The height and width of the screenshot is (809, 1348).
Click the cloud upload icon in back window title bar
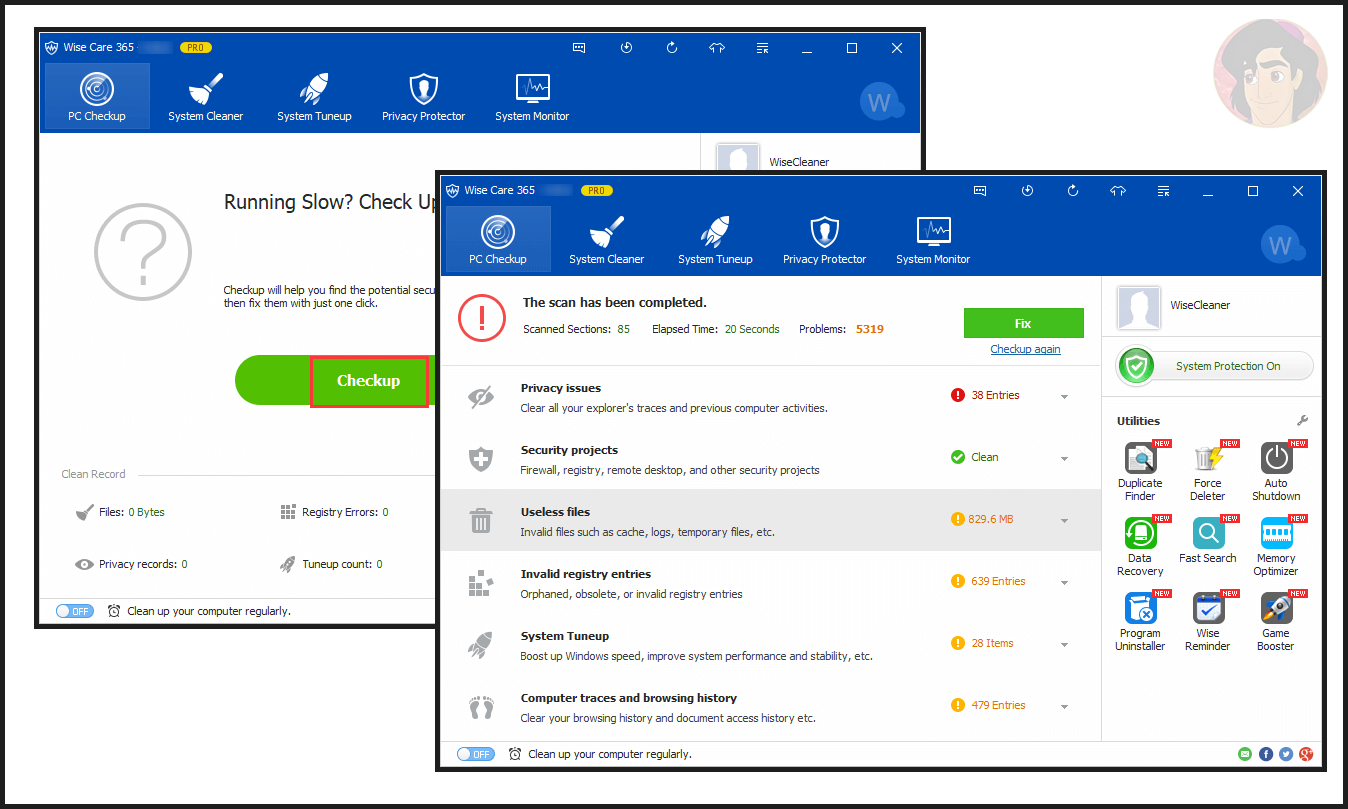pyautogui.click(x=717, y=47)
